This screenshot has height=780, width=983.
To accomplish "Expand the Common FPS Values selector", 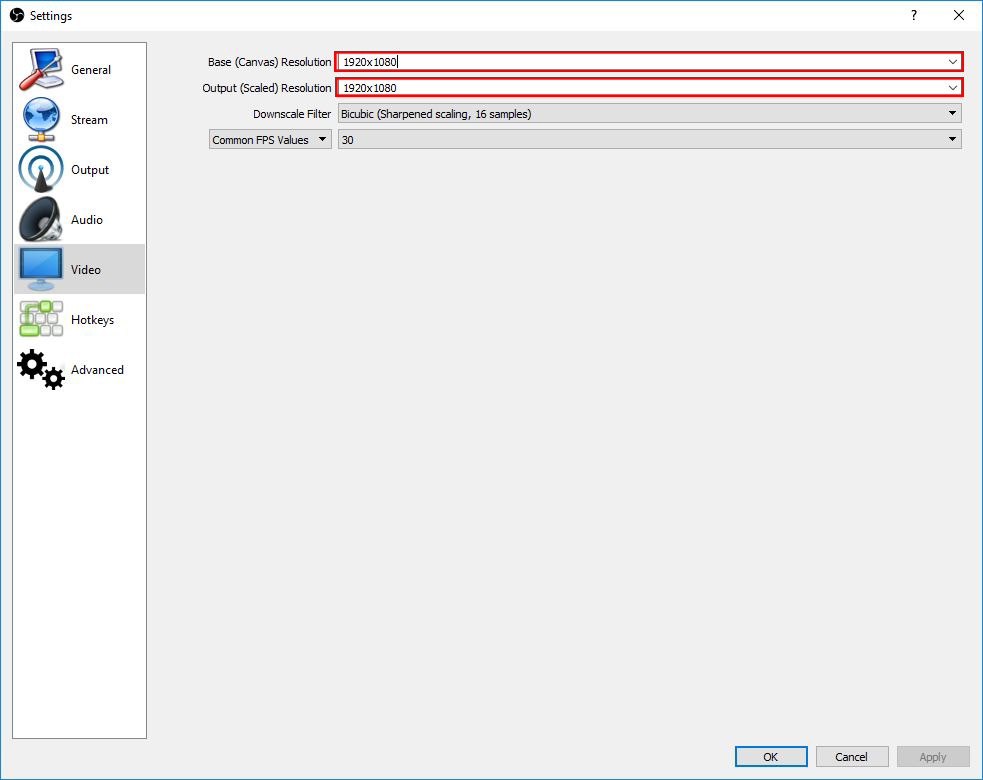I will [x=323, y=139].
